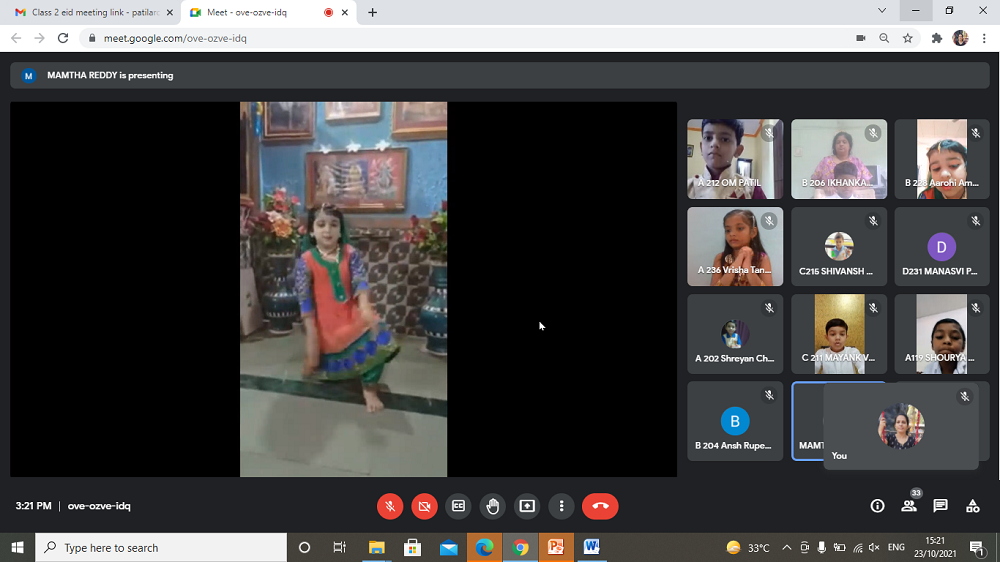The height and width of the screenshot is (562, 1000).
Task: Open Chrome's three-dot menu
Action: 985,38
